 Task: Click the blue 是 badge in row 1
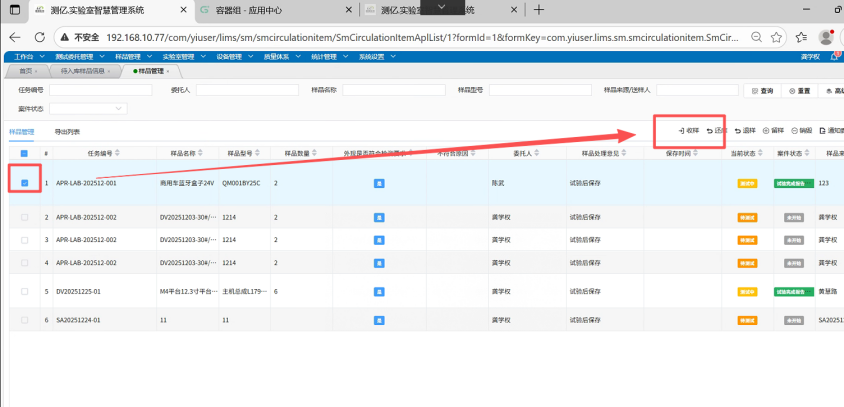point(379,183)
